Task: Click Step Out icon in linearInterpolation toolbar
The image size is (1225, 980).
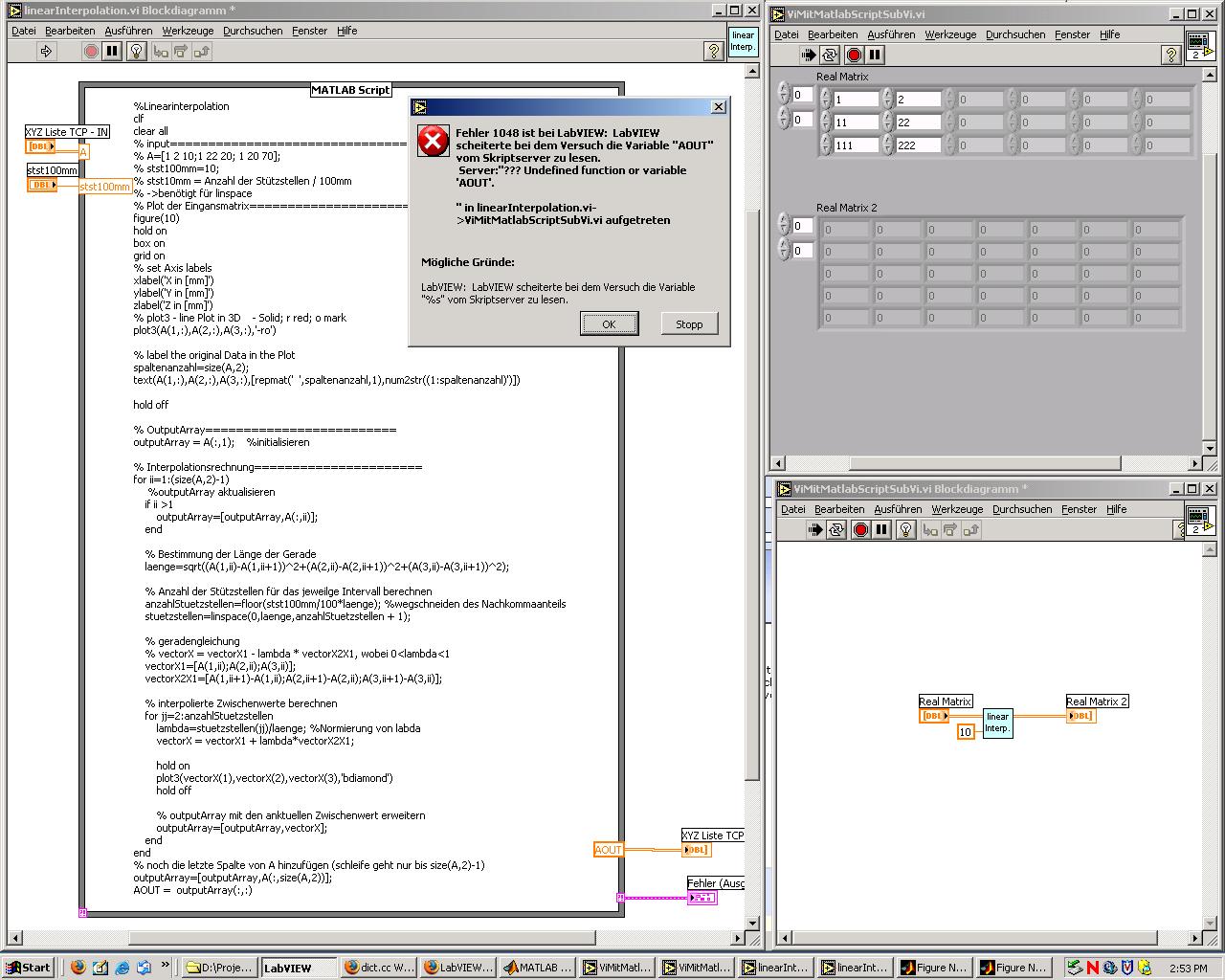Action: 202,52
